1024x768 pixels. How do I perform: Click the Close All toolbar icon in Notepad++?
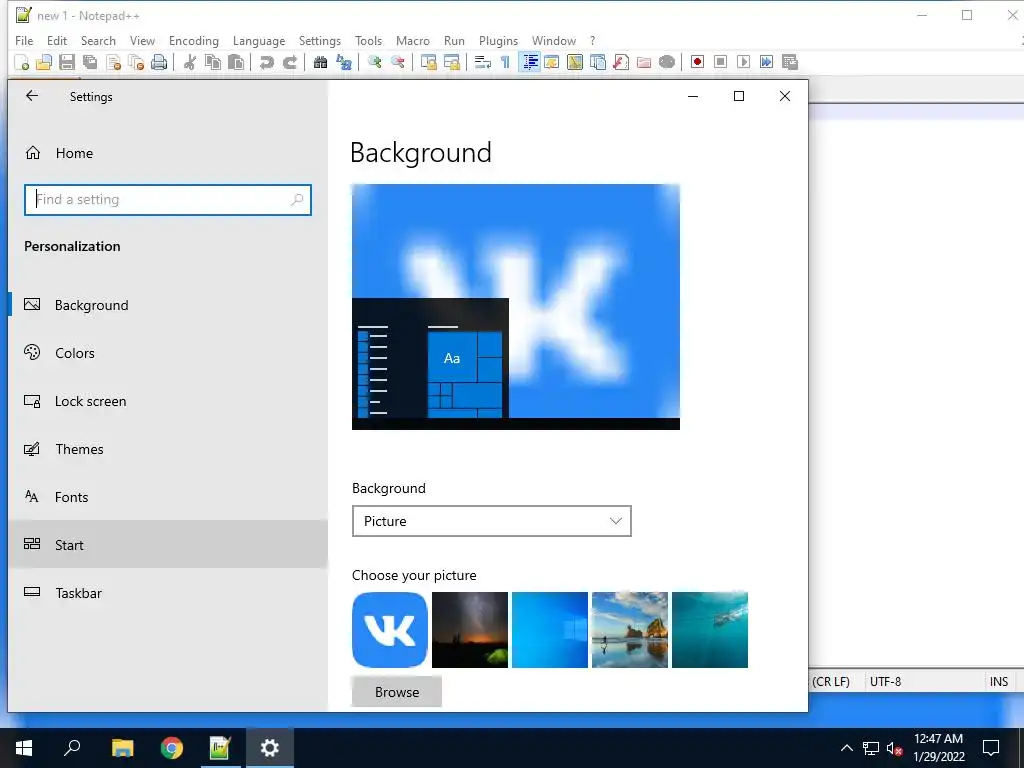tap(136, 62)
